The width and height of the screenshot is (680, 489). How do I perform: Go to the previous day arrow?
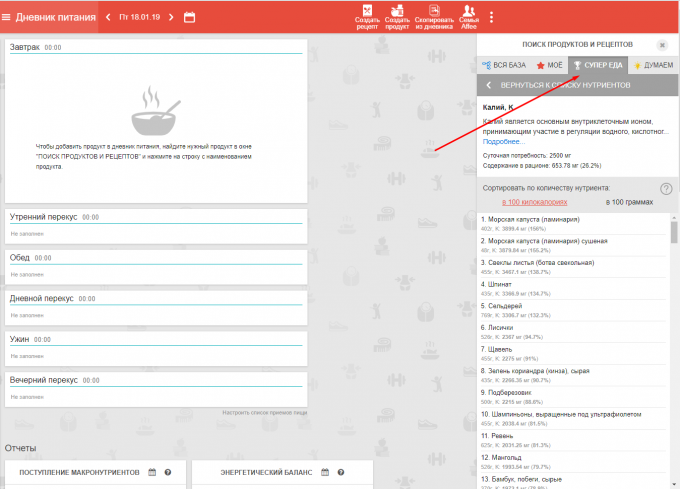(x=108, y=18)
